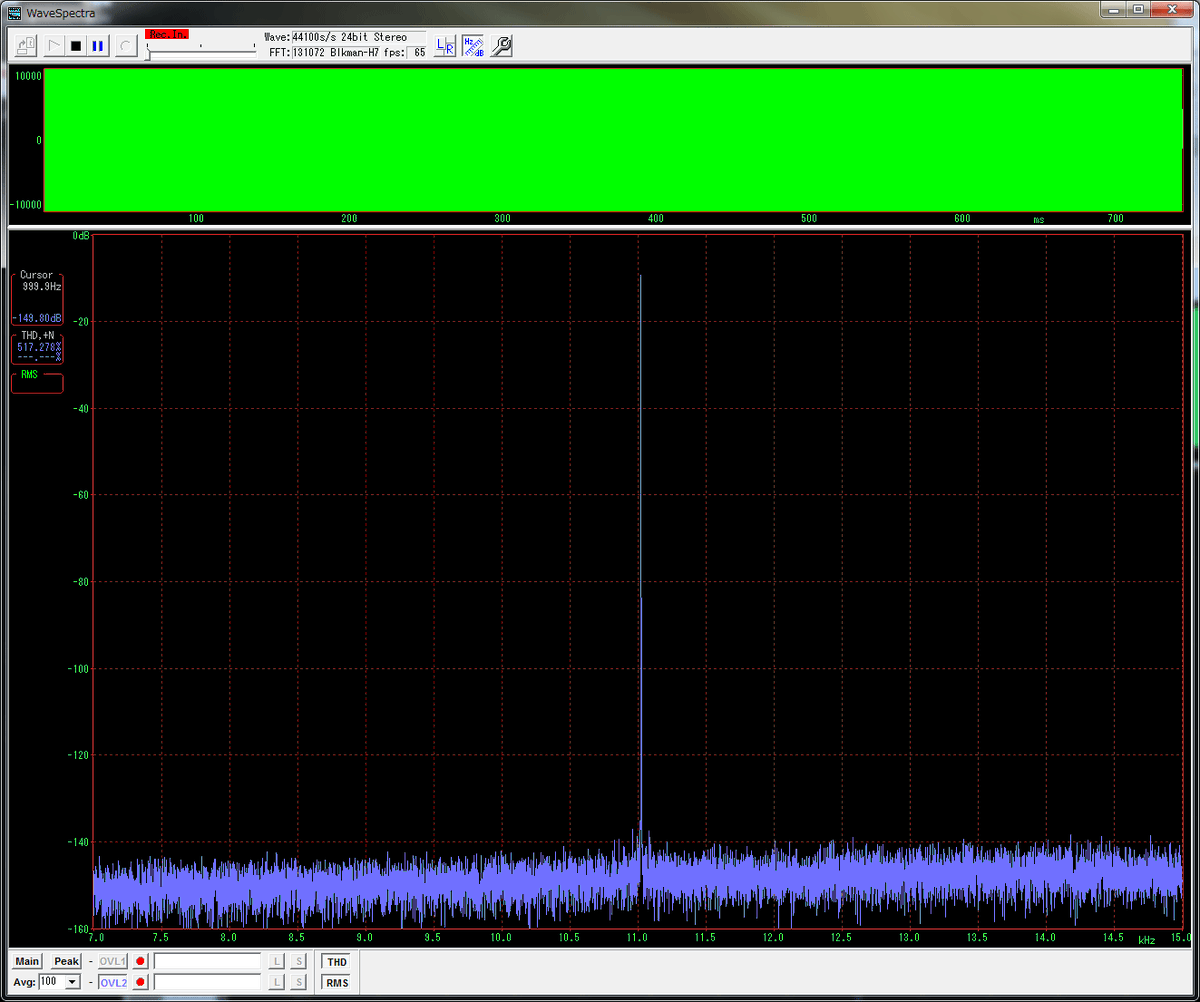Click the Cursor readout 999.9Hz

point(42,286)
